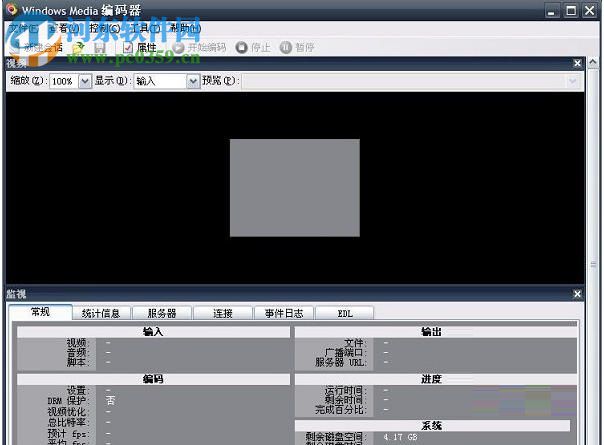Click the 服务器 URL label
Screen dimensions: 604x445
(341, 363)
